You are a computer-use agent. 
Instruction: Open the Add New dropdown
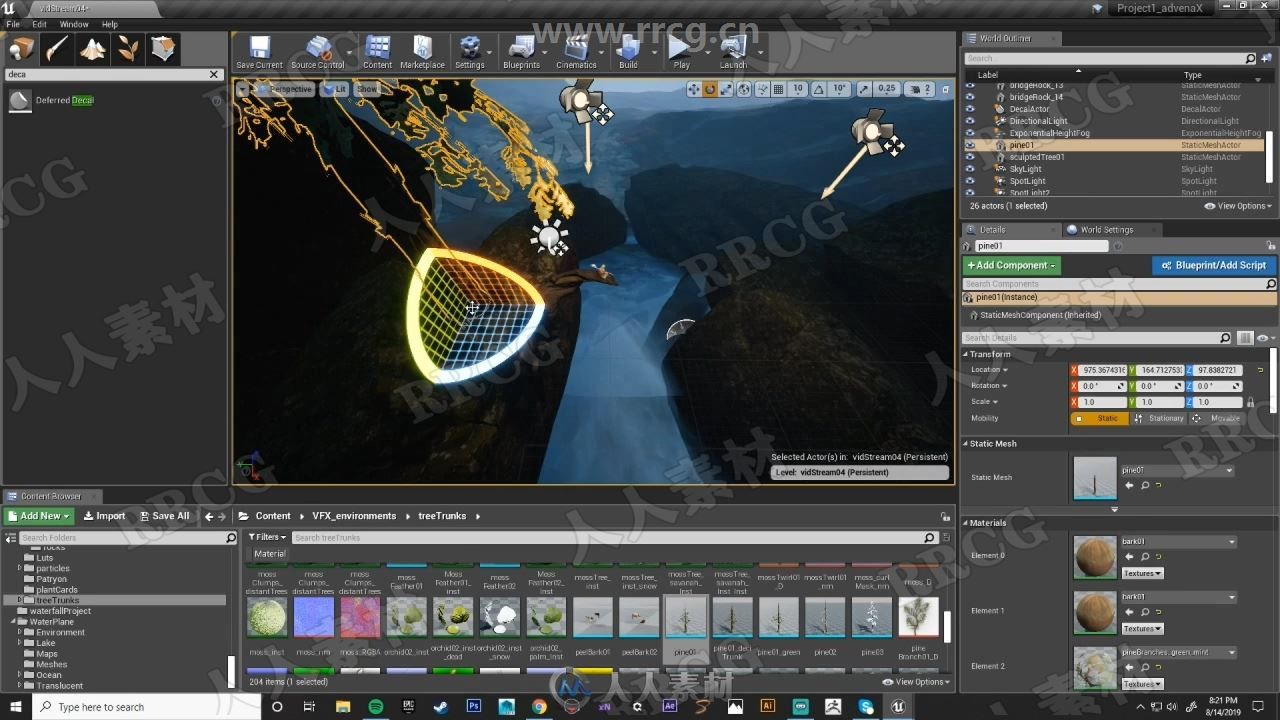[x=38, y=516]
